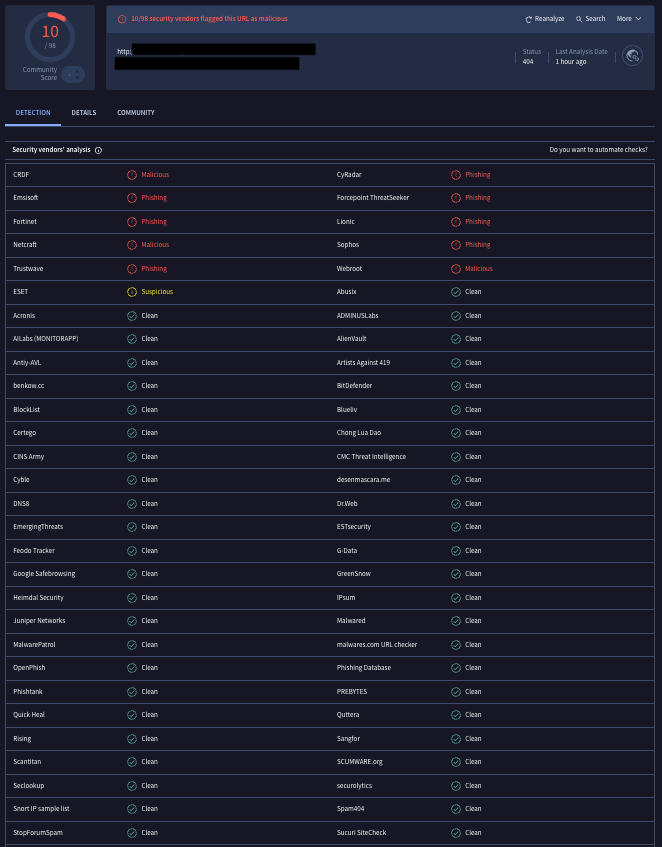
Task: Open the More dropdown menu
Action: click(629, 18)
